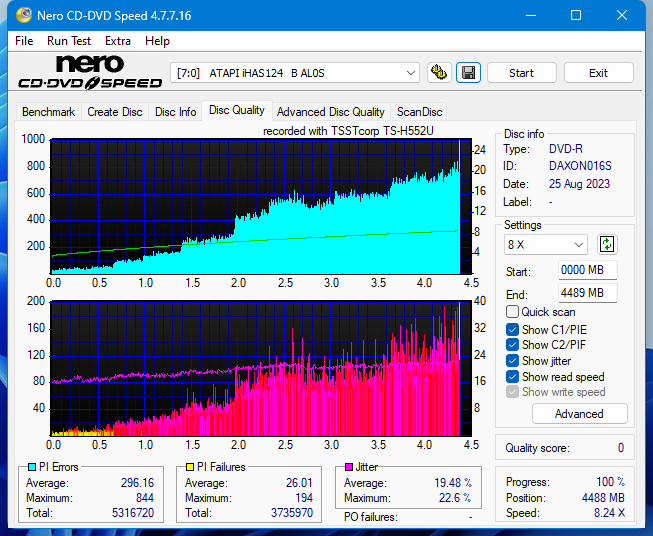
Task: Click the Nero CD-DVD Speed title bar icon
Action: [x=24, y=15]
